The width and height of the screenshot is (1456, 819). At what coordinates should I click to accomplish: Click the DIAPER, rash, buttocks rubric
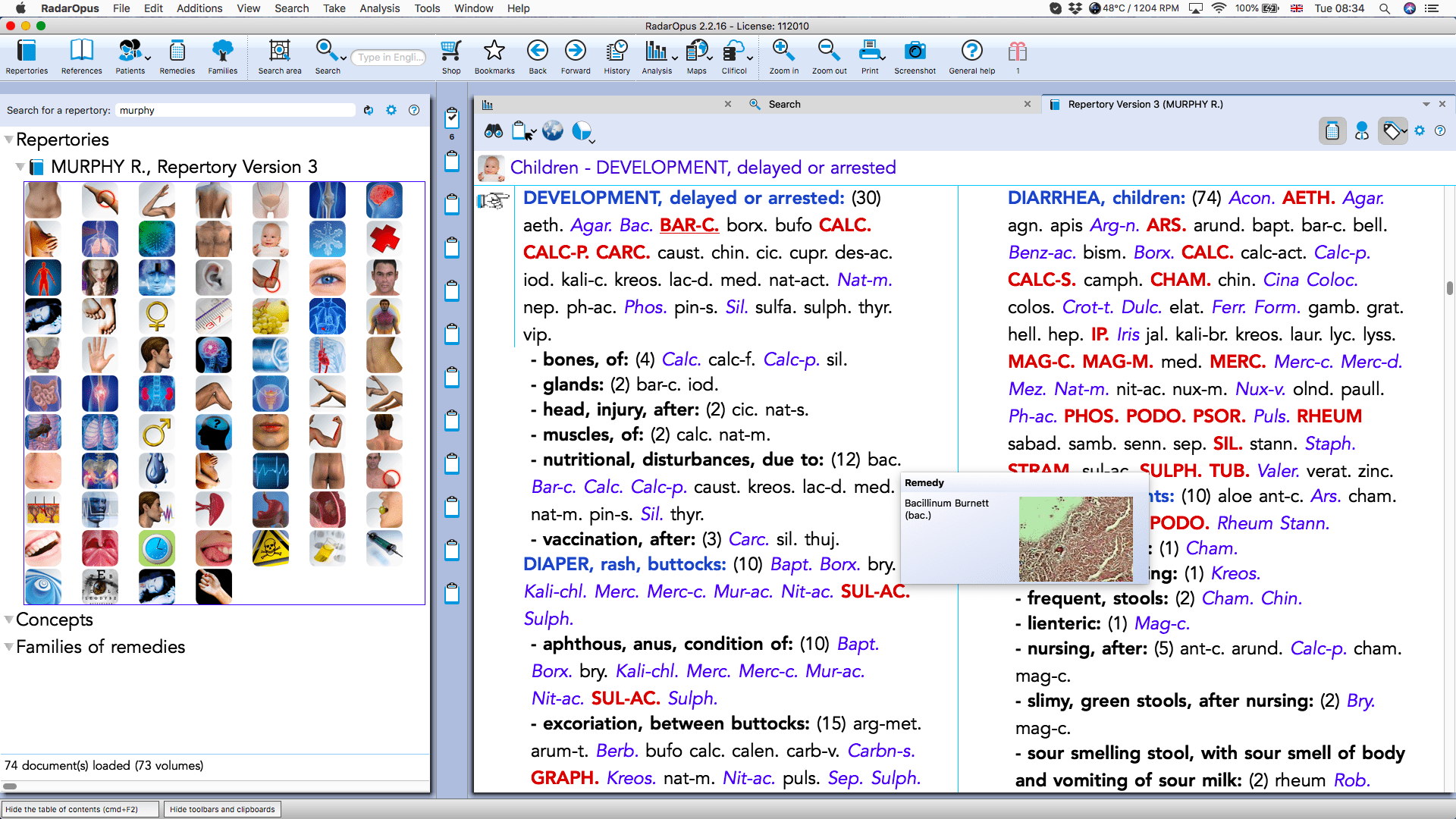tap(625, 564)
